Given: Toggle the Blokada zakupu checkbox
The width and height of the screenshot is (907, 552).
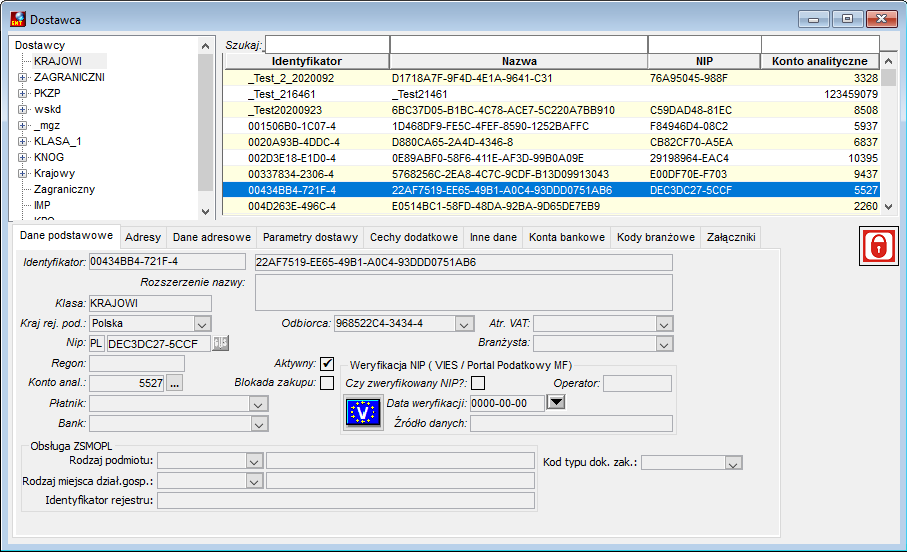Looking at the screenshot, I should tap(327, 383).
